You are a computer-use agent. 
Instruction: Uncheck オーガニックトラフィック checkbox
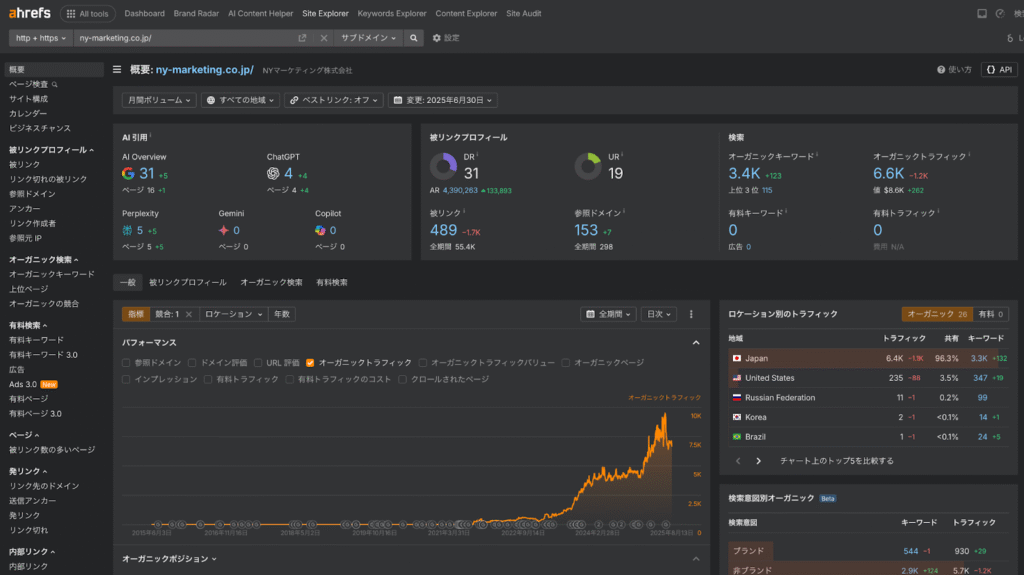point(310,363)
